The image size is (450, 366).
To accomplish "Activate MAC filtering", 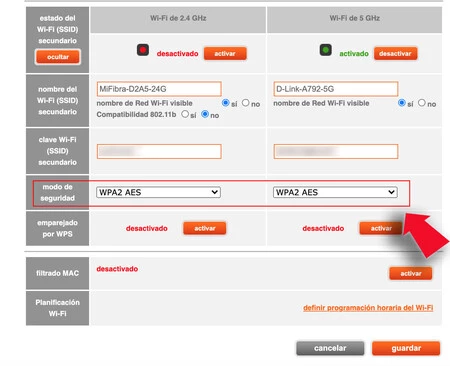I will pos(411,273).
